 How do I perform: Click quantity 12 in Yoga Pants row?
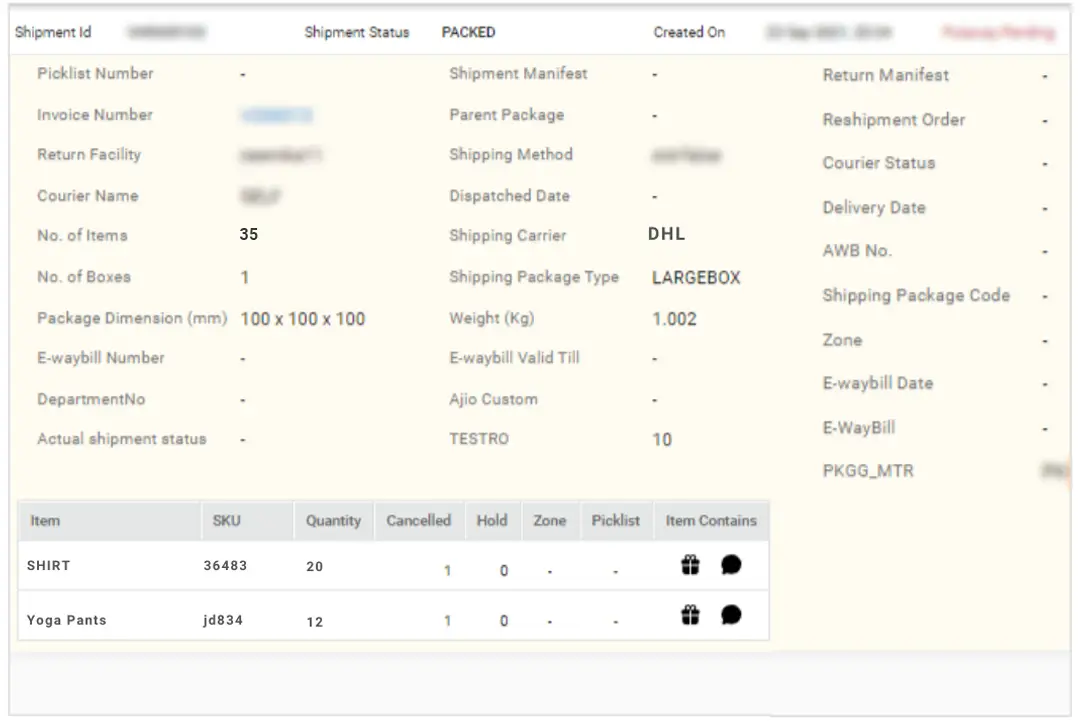pyautogui.click(x=315, y=622)
